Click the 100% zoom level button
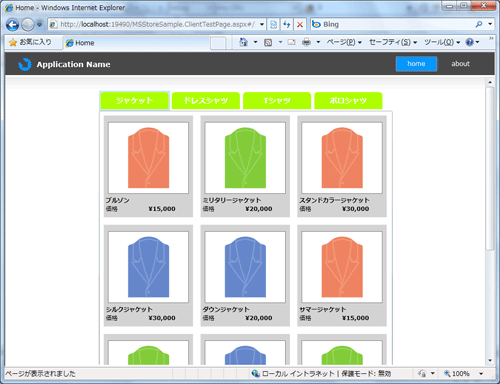 [x=457, y=374]
